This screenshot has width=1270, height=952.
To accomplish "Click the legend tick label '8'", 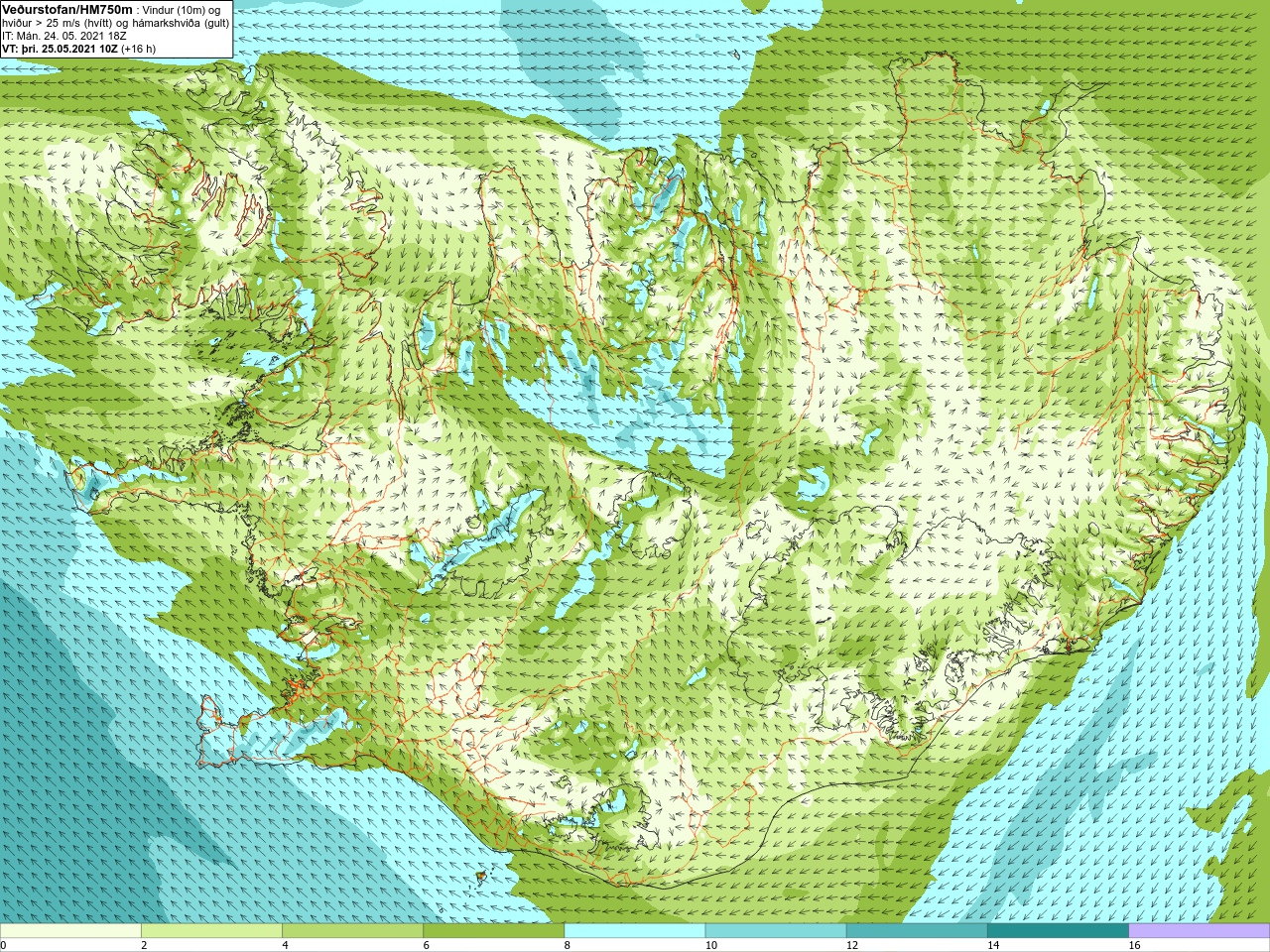I will coord(568,945).
